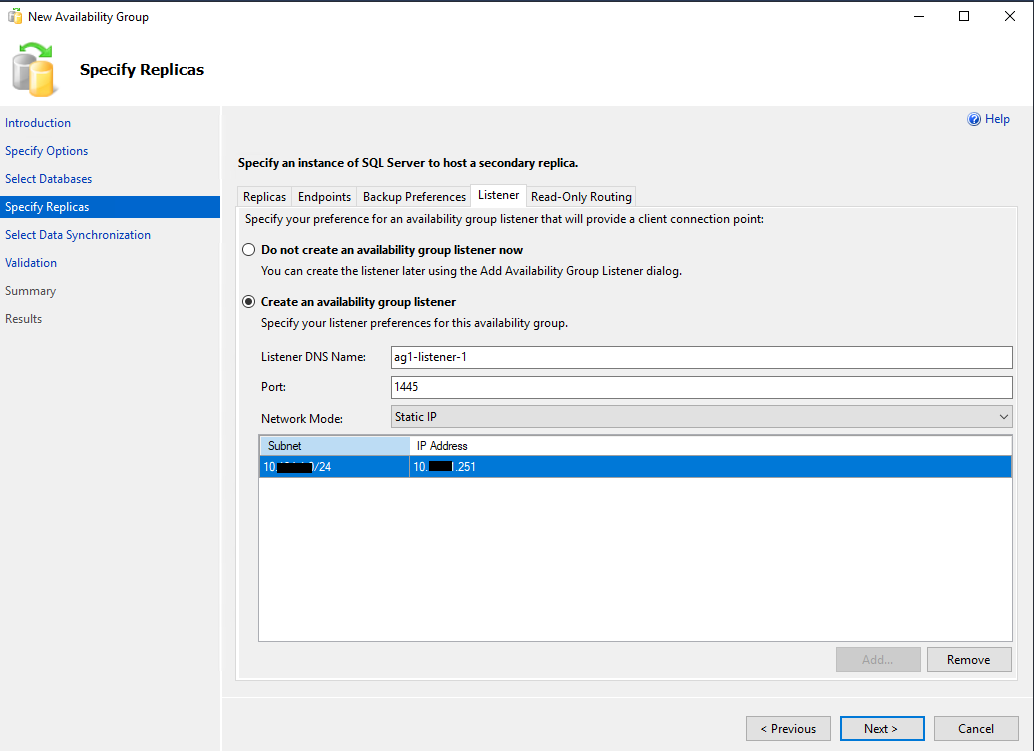1034x751 pixels.
Task: Select the Listener tab
Action: pyautogui.click(x=499, y=195)
